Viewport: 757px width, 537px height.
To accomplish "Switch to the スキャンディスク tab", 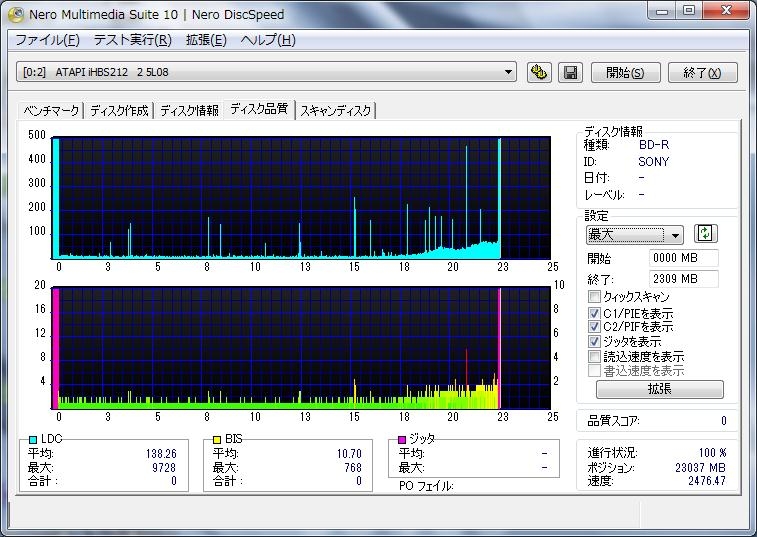I will [x=336, y=111].
